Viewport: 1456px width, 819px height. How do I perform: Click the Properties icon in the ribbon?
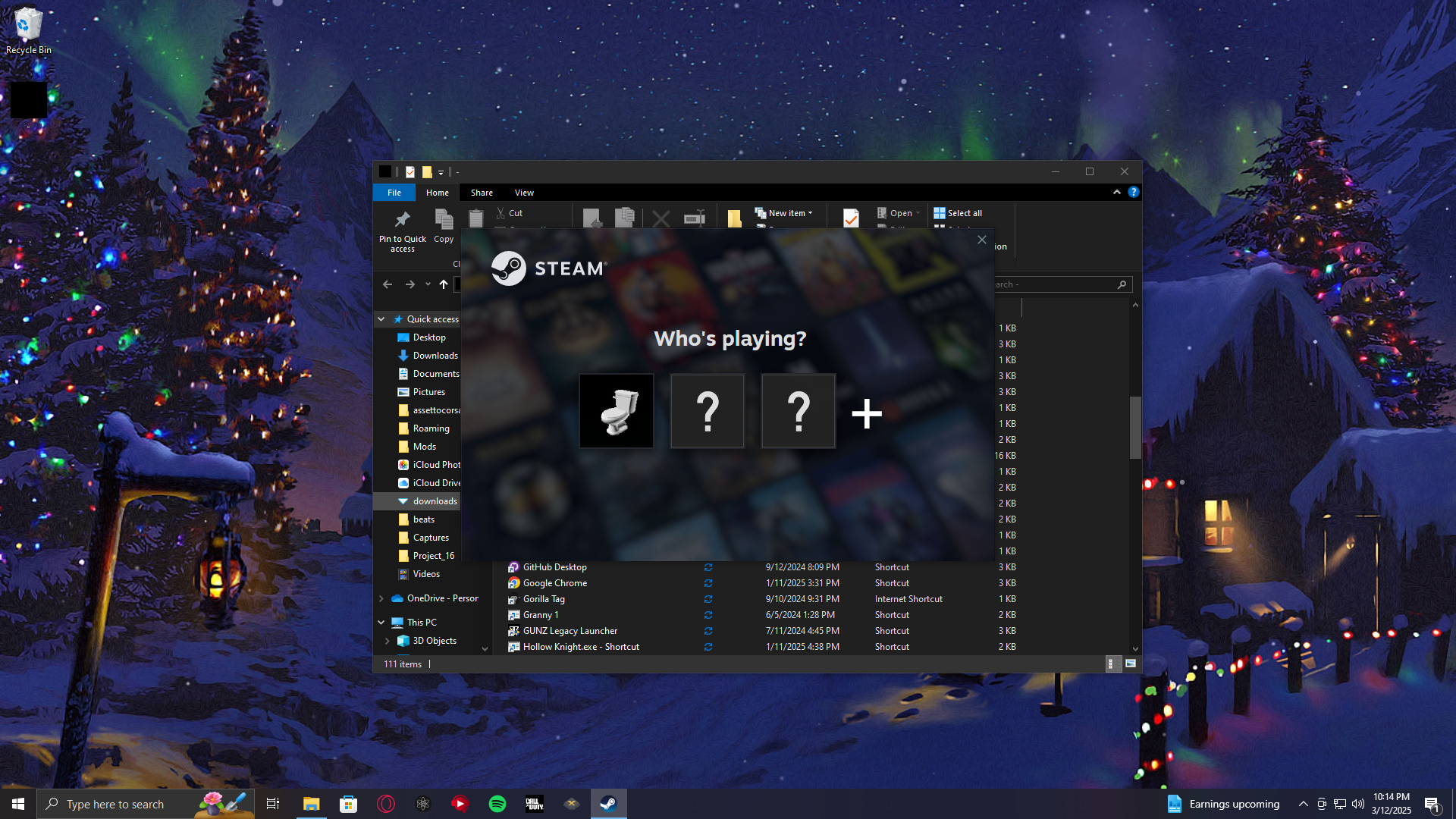tap(851, 218)
